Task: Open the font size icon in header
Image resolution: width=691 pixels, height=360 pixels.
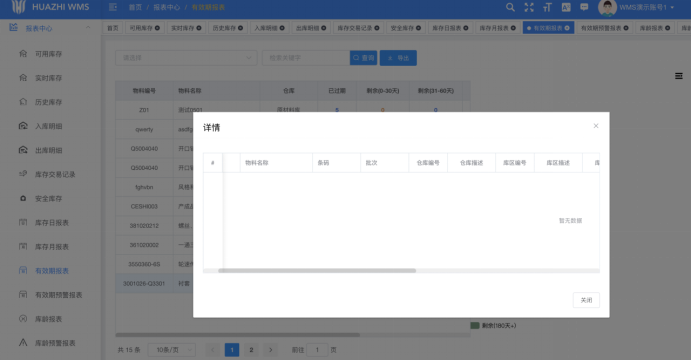Action: [547, 7]
